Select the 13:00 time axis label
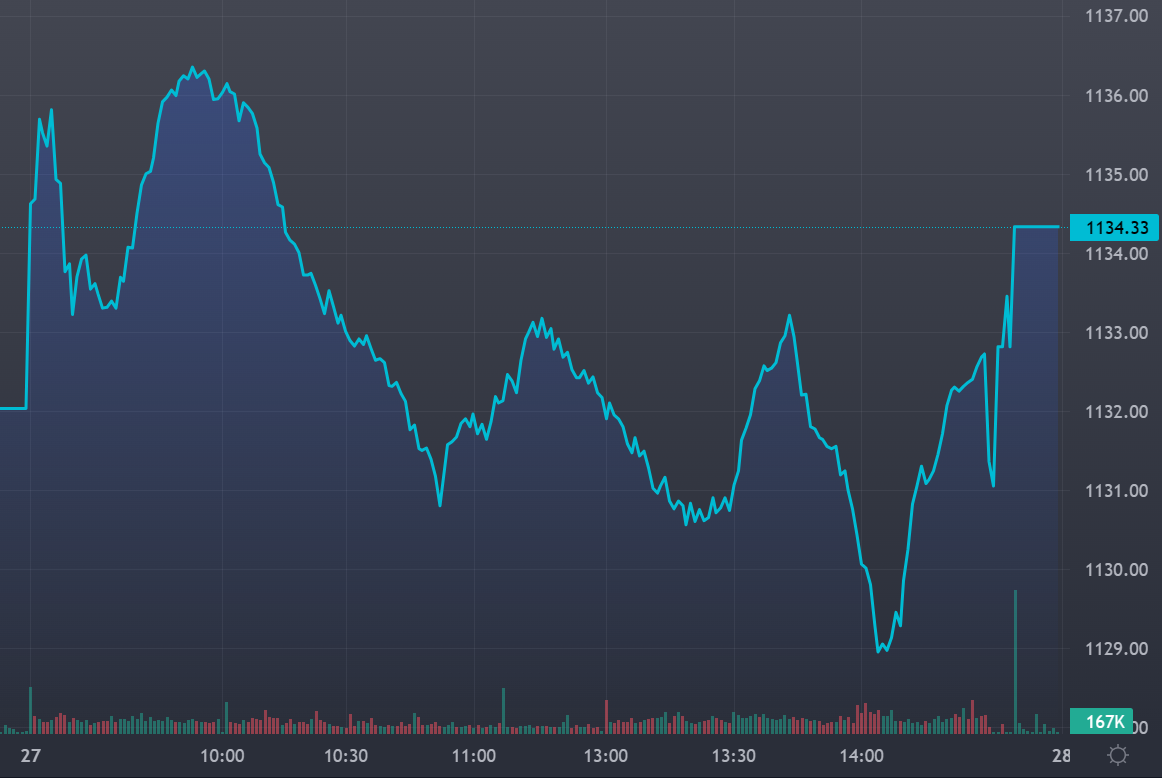 pyautogui.click(x=605, y=755)
